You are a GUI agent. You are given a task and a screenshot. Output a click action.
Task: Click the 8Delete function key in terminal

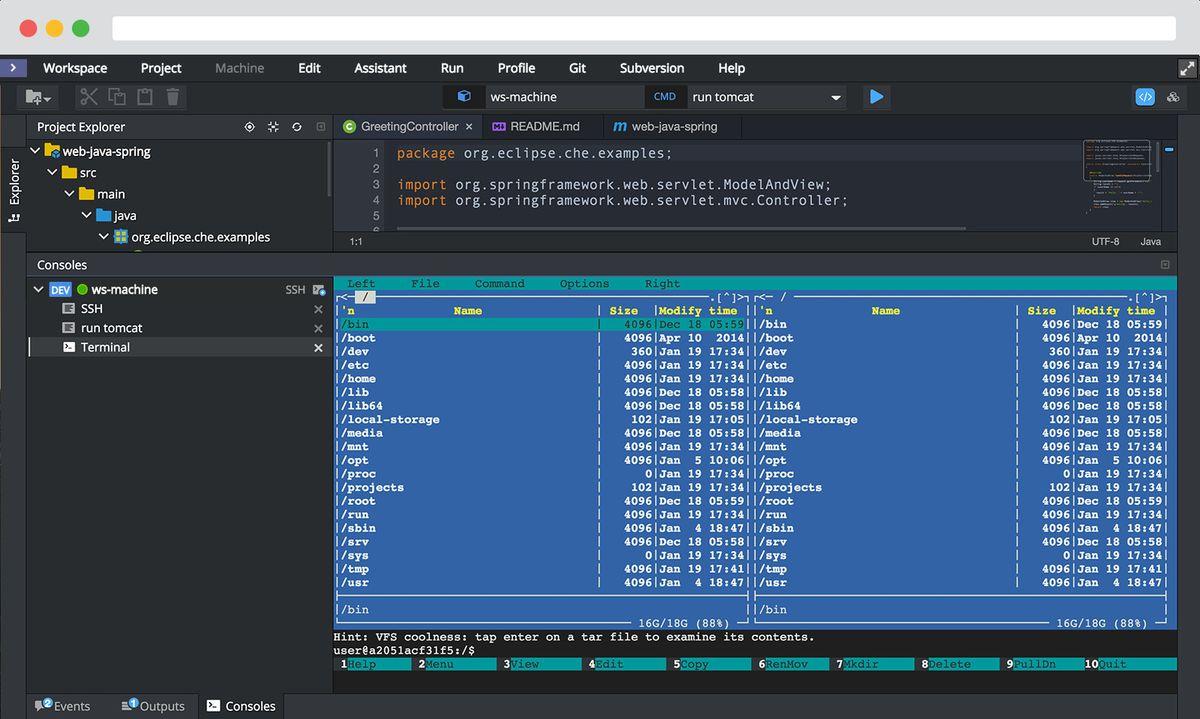pyautogui.click(x=960, y=664)
